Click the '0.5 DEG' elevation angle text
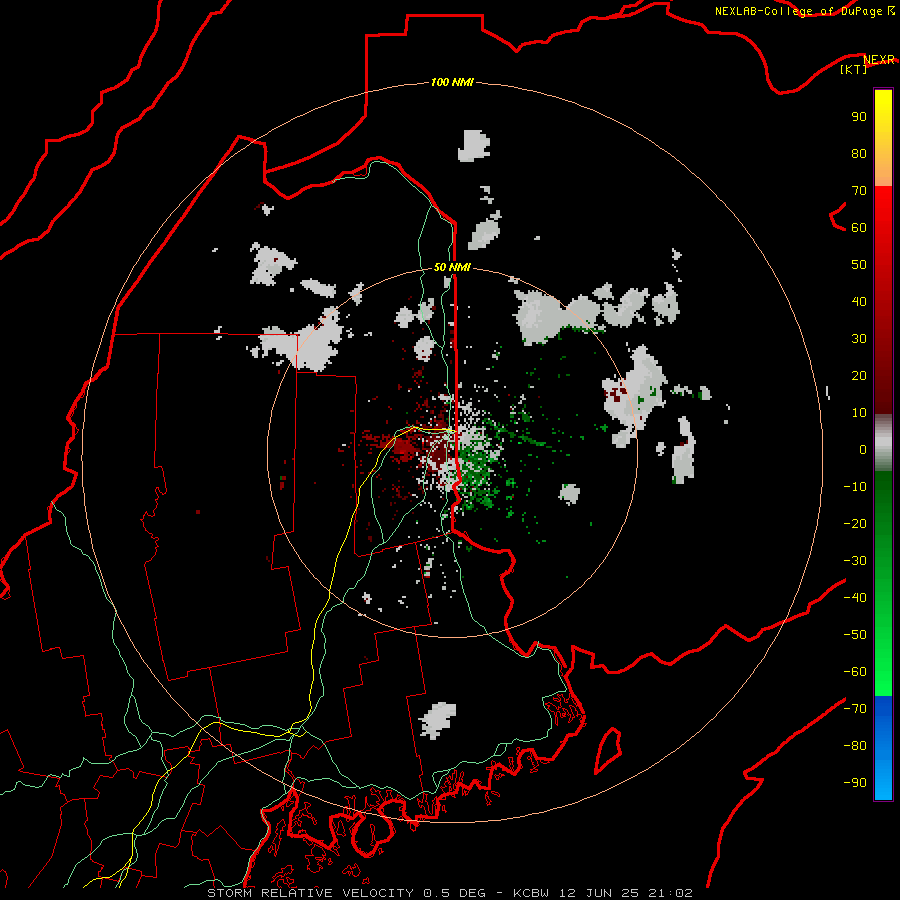The width and height of the screenshot is (900, 900). (455, 893)
